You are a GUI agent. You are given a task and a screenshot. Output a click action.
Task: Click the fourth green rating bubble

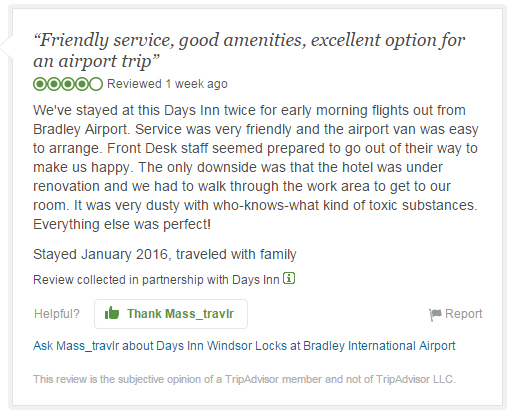tap(82, 84)
